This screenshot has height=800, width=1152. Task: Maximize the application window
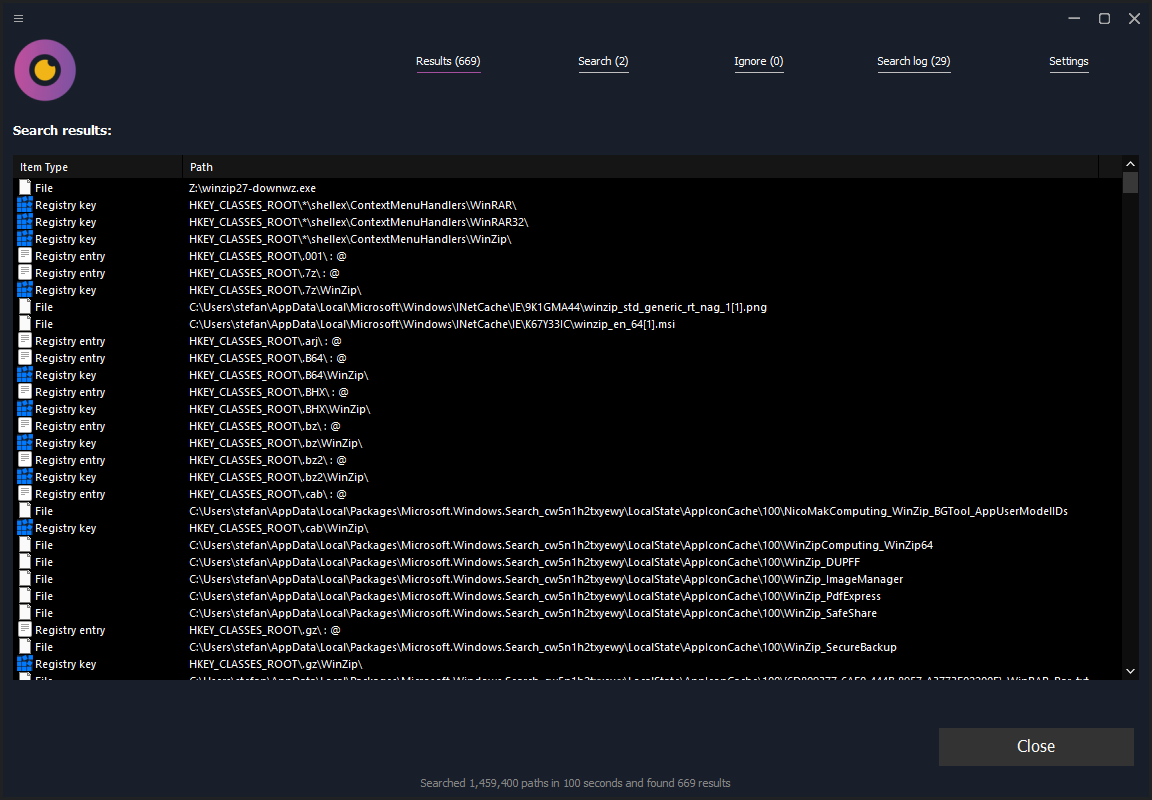click(x=1104, y=18)
